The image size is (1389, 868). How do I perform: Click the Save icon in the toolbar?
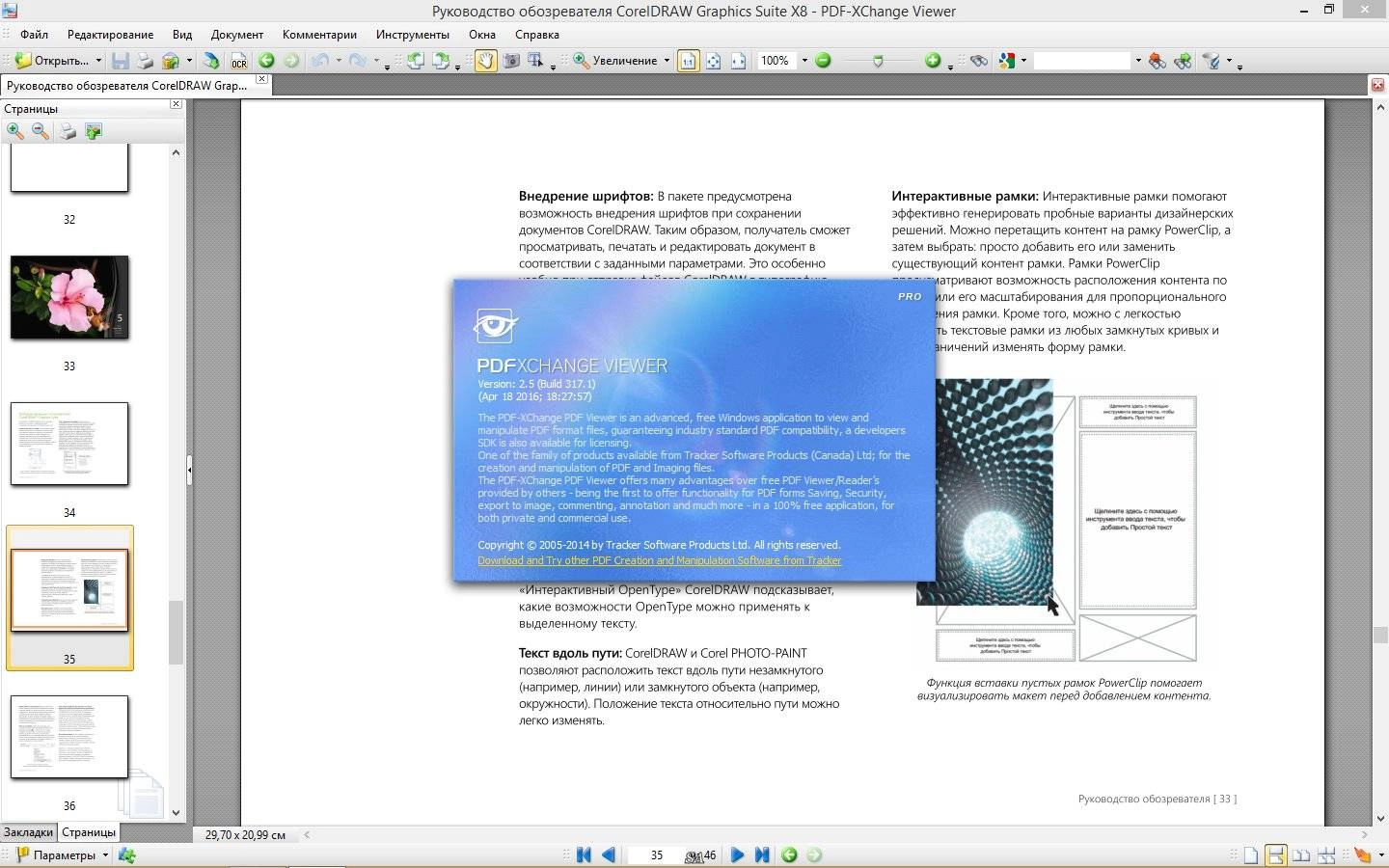tap(121, 61)
